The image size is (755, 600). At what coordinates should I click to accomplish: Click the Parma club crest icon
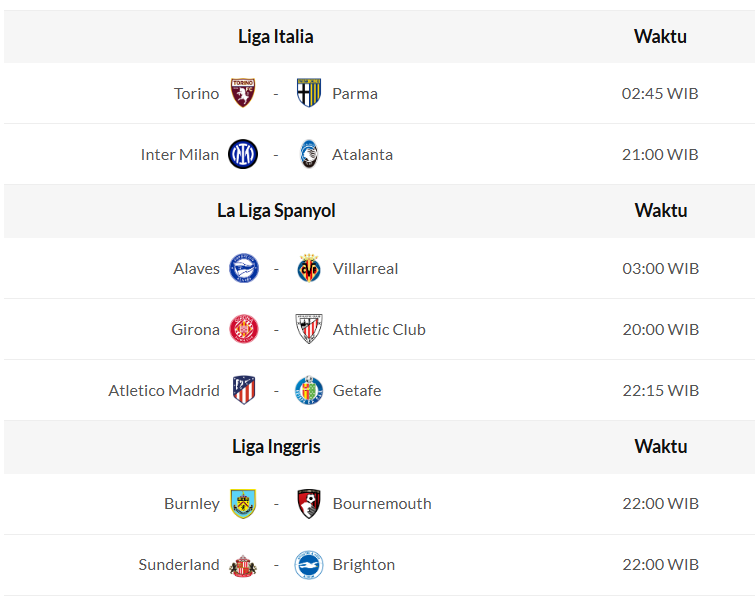pyautogui.click(x=308, y=93)
